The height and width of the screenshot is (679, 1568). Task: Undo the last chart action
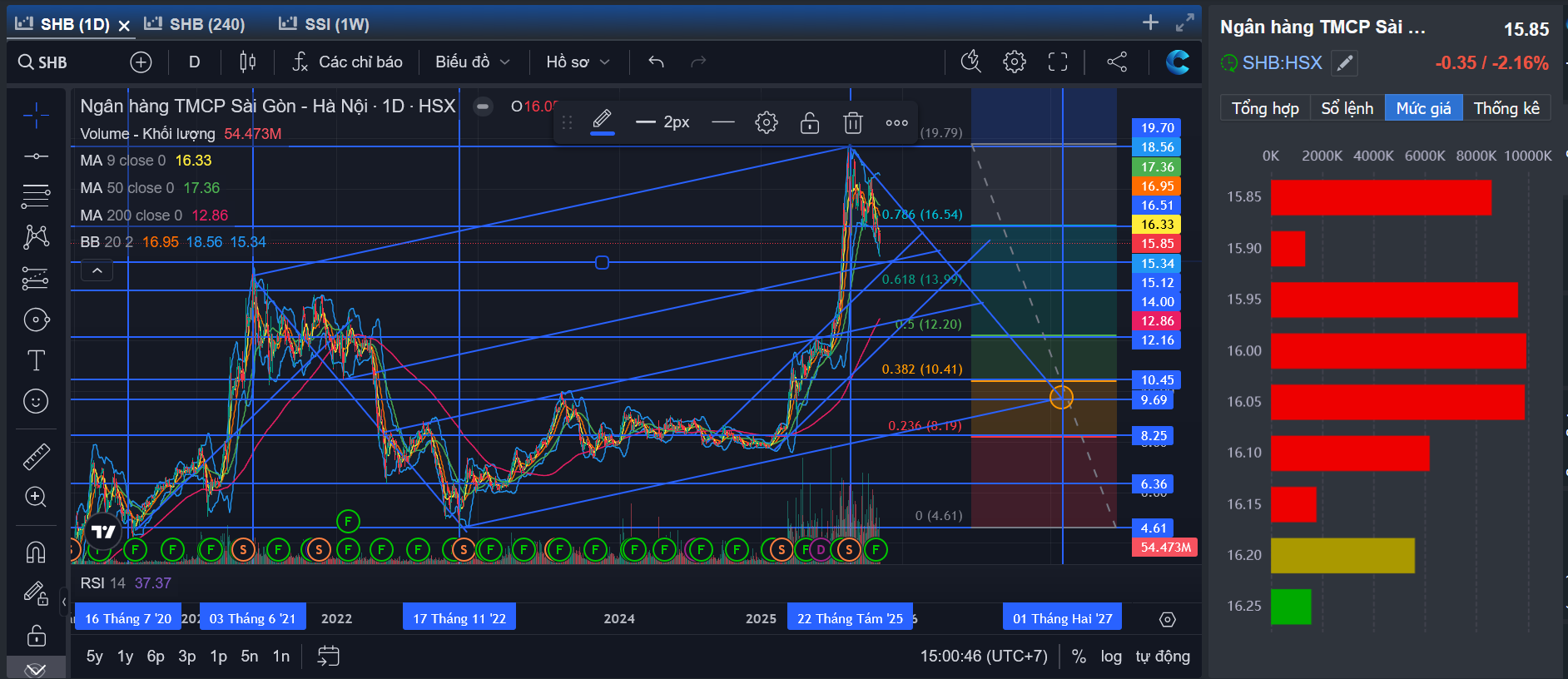tap(656, 62)
